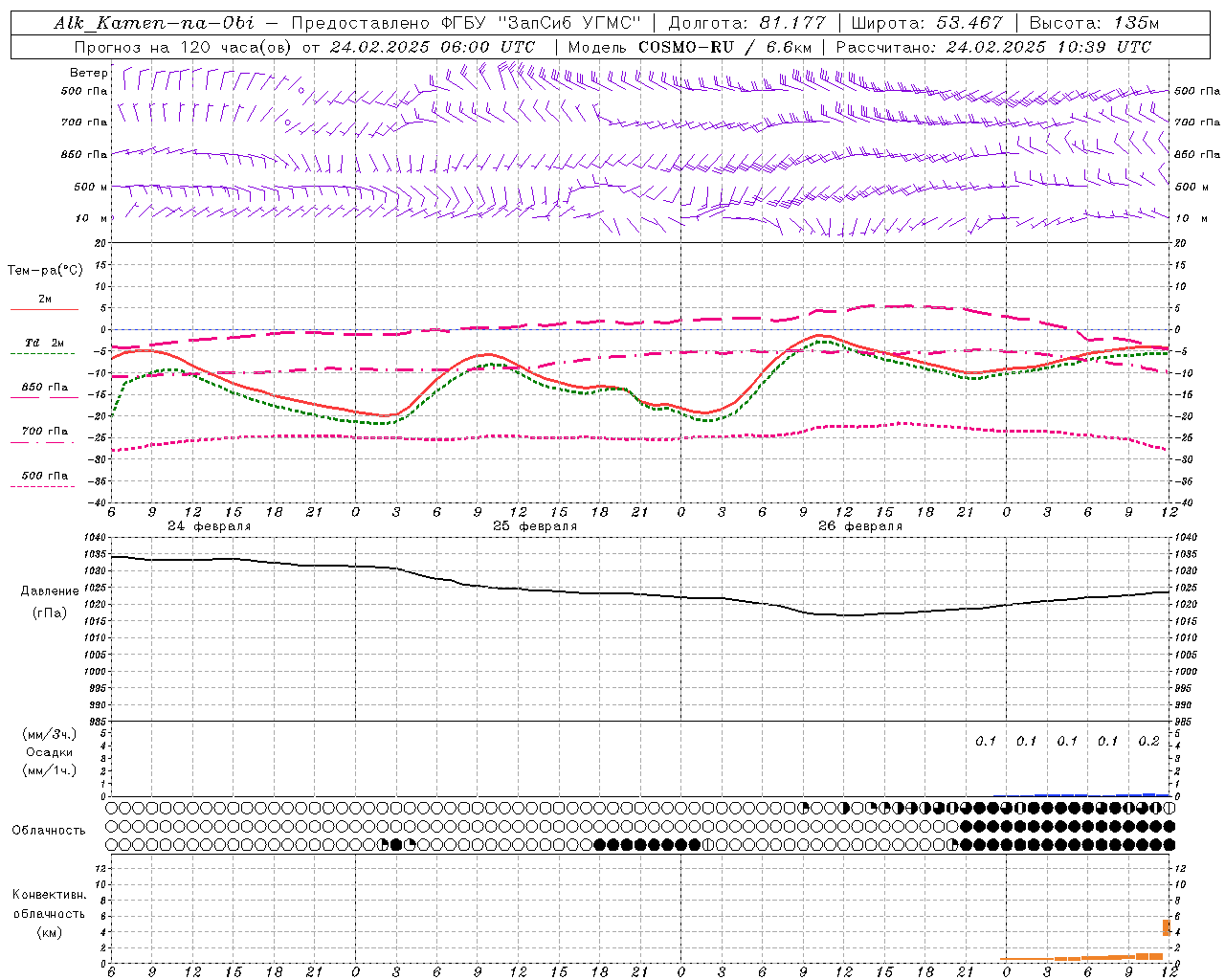This screenshot has width=1225, height=980.
Task: Click the 850 гПа wind level label, right side
Action: click(x=1197, y=154)
